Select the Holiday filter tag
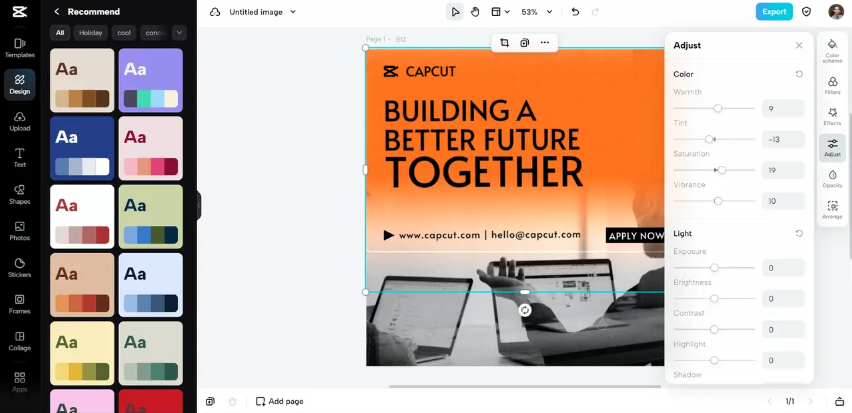852x413 pixels. coord(91,33)
